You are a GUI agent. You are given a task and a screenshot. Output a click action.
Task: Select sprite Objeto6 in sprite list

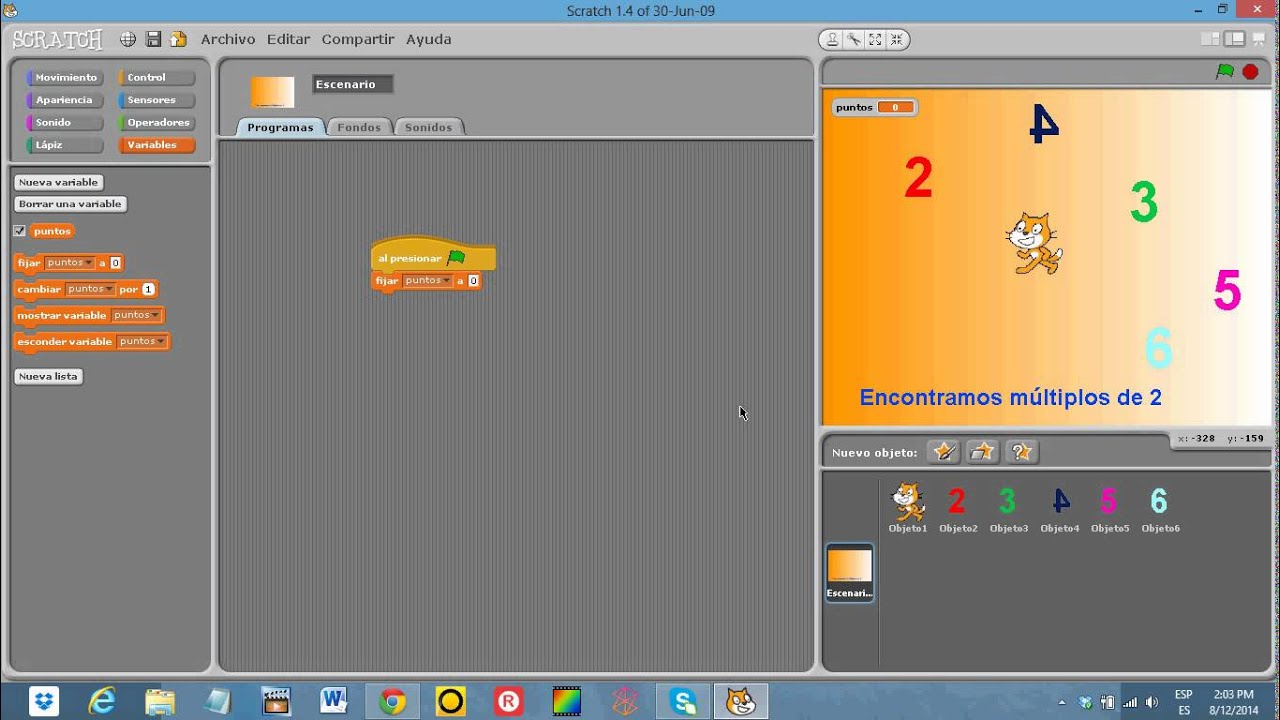click(1160, 508)
